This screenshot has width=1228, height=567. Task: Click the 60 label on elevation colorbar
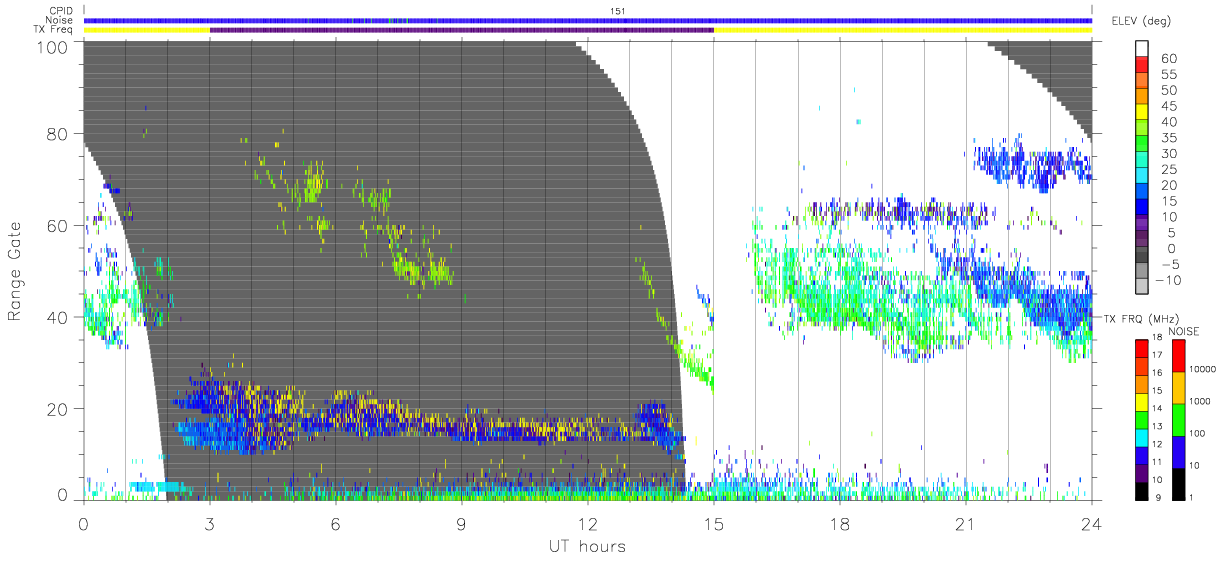1167,59
